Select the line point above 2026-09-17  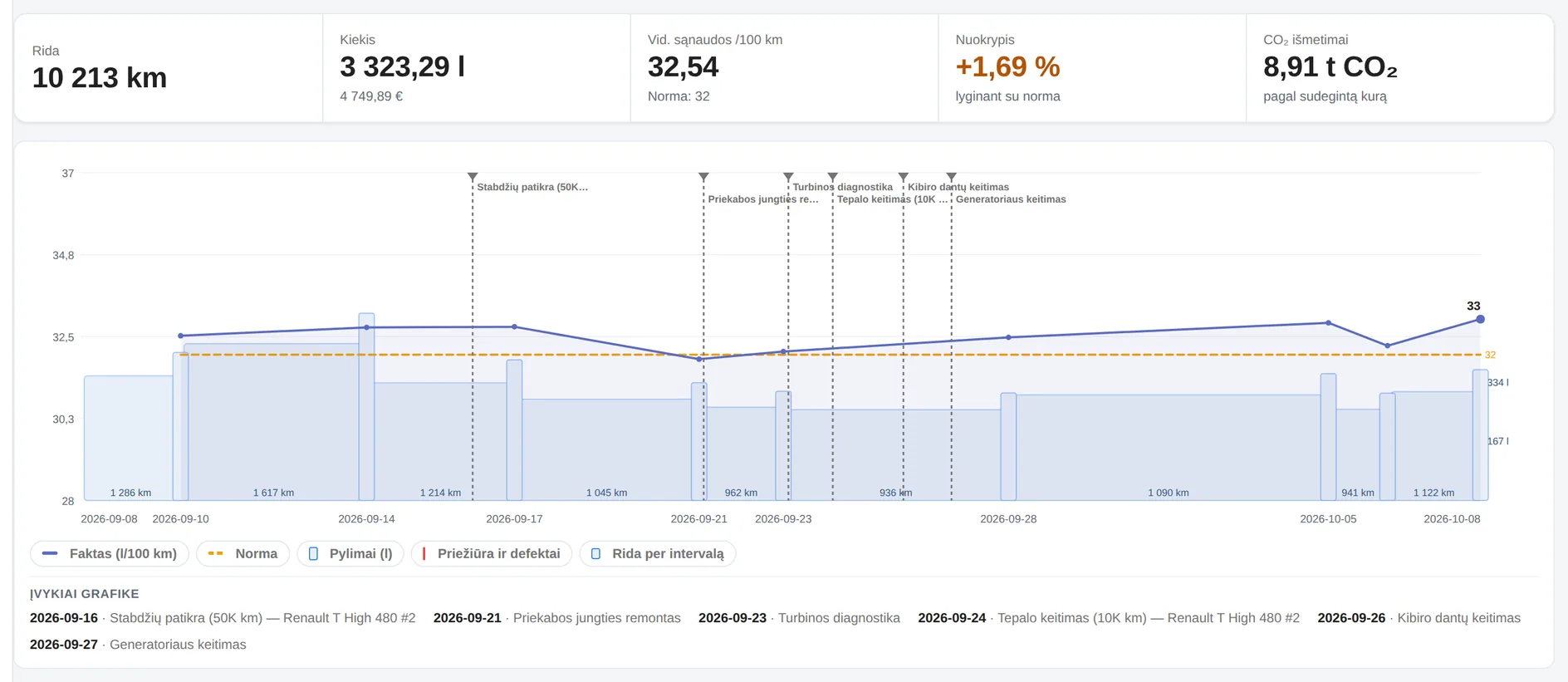[514, 327]
